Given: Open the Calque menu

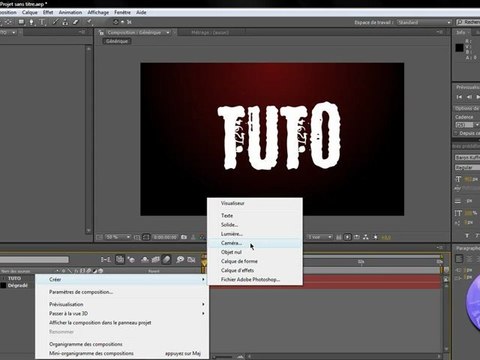Looking at the screenshot, I should tap(30, 12).
